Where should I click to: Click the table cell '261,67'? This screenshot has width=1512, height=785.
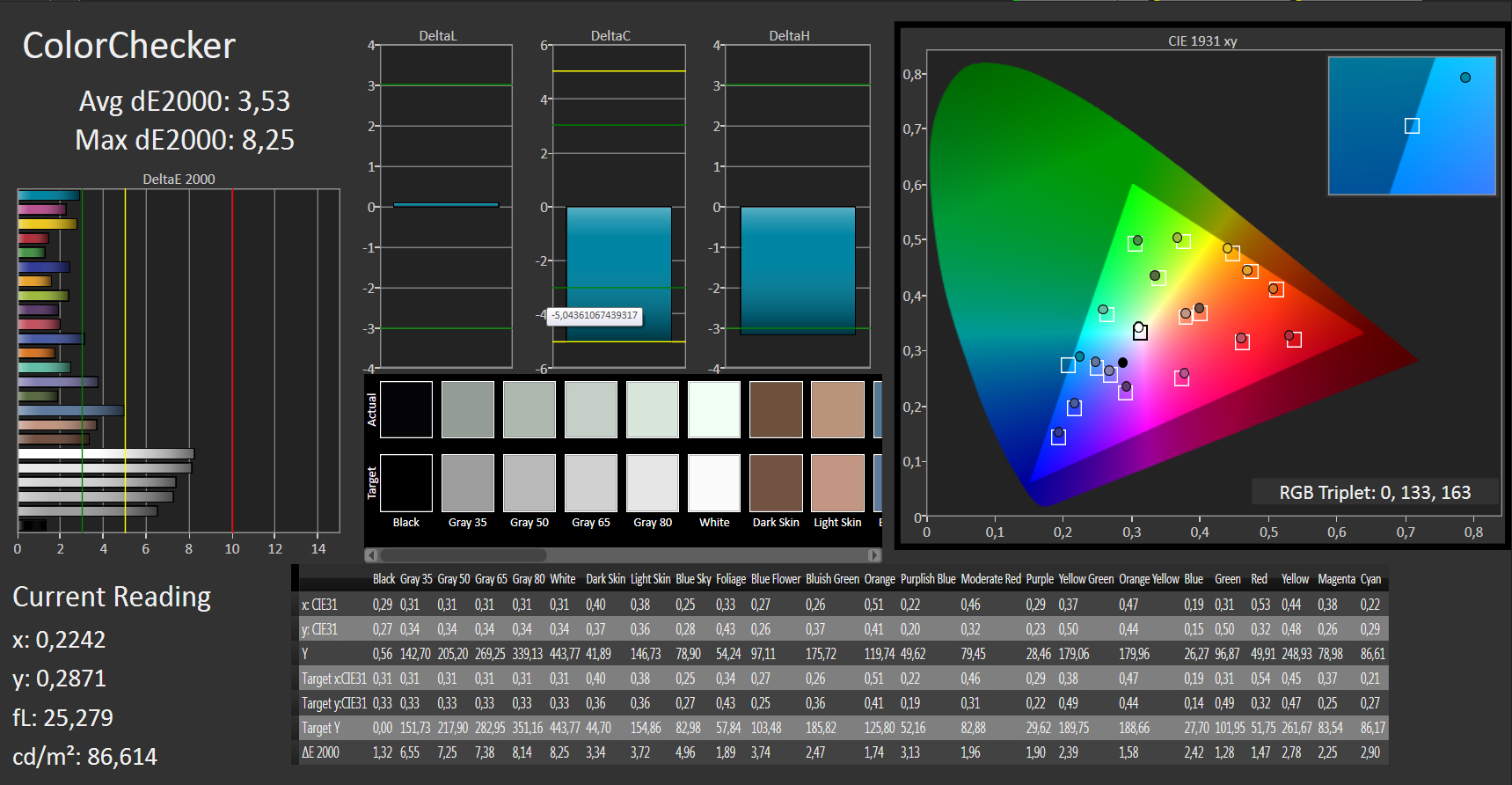(1297, 728)
